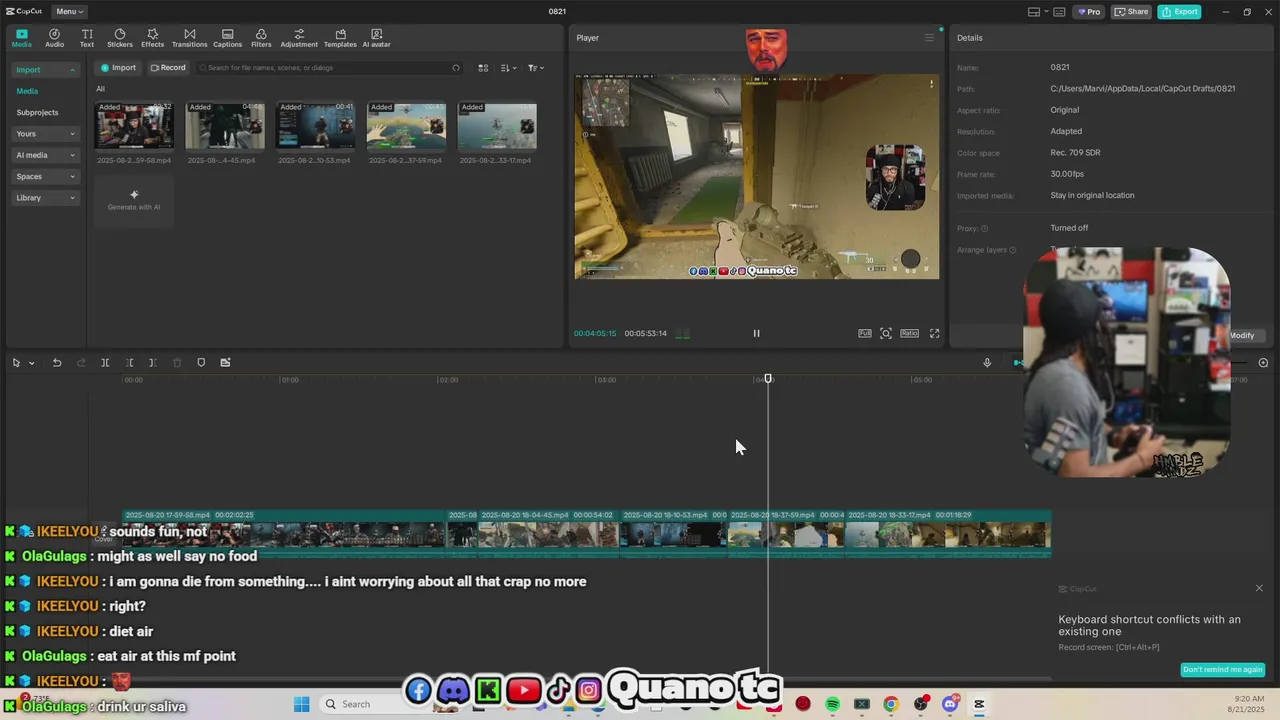Delete right of playhead tool
This screenshot has width=1280, height=720.
[152, 363]
